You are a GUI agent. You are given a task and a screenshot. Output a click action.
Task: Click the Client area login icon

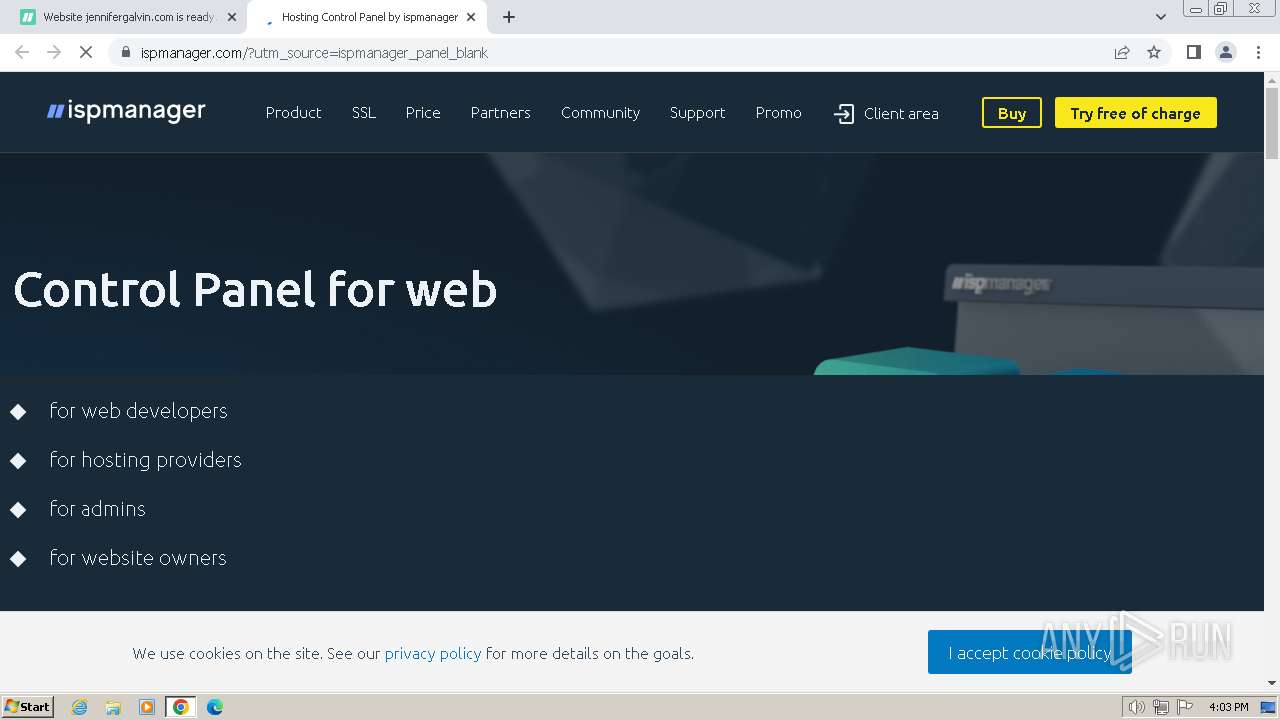click(844, 114)
